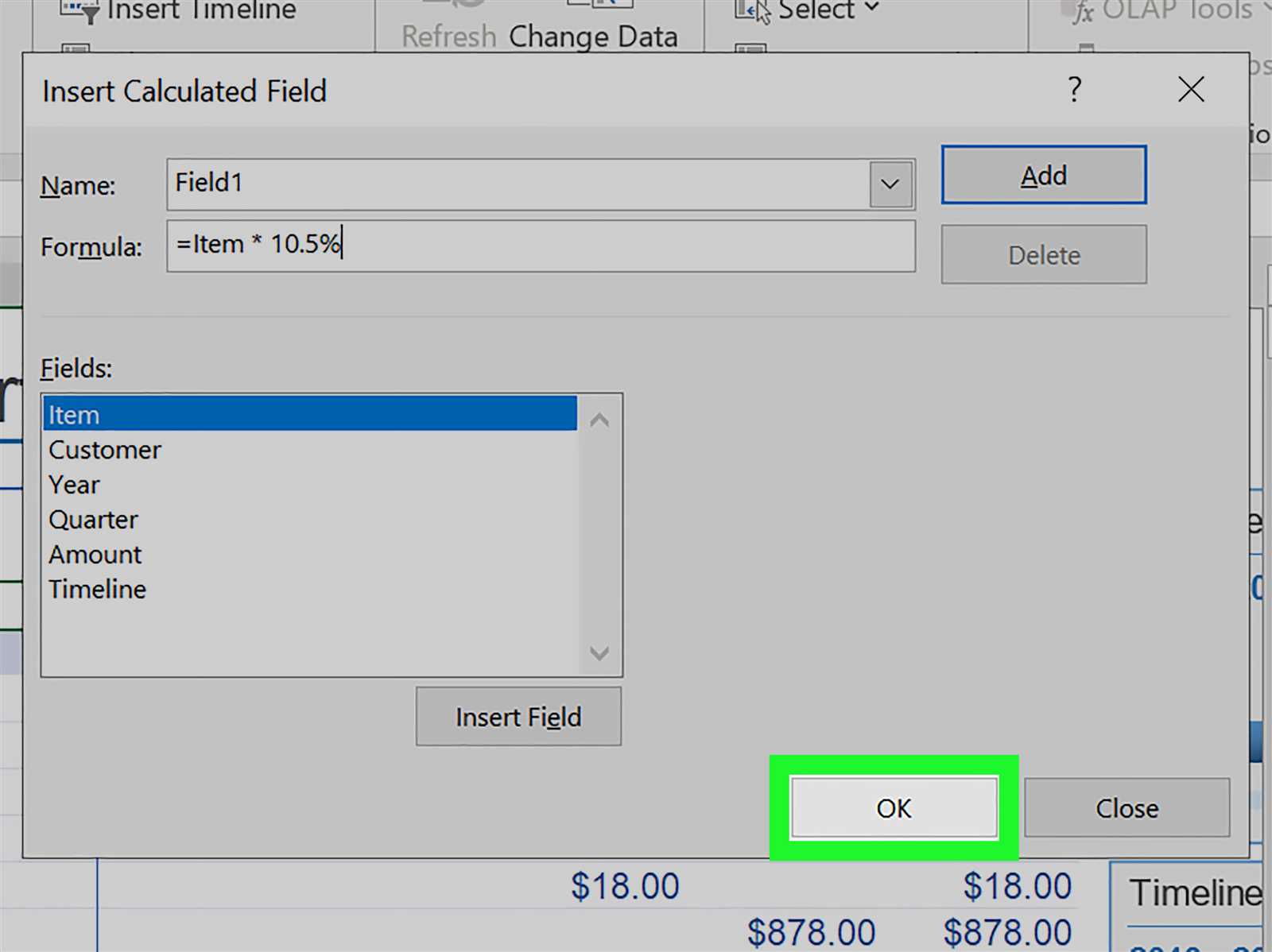This screenshot has height=952, width=1272.
Task: Click Fields list scroll up arrow
Action: click(599, 419)
